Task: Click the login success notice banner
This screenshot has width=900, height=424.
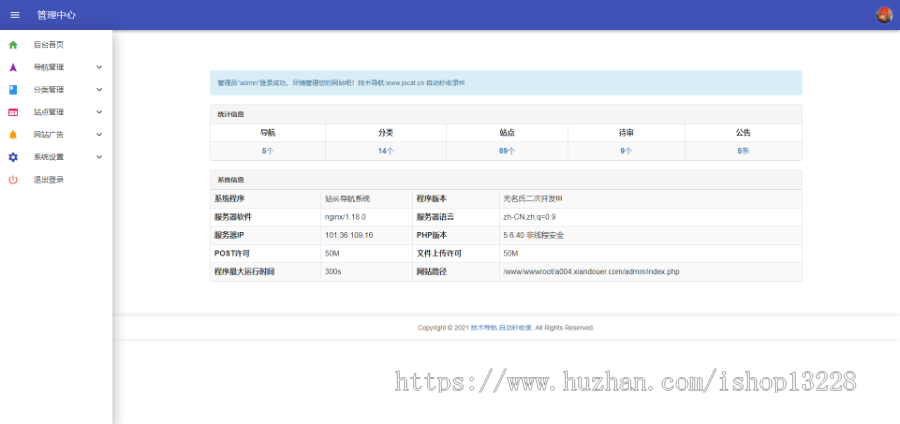Action: pos(506,83)
